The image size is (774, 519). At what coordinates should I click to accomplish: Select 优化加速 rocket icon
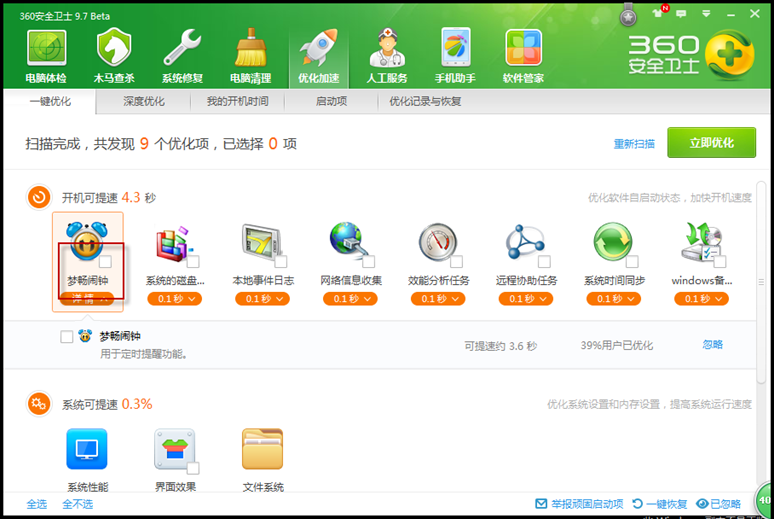click(319, 47)
